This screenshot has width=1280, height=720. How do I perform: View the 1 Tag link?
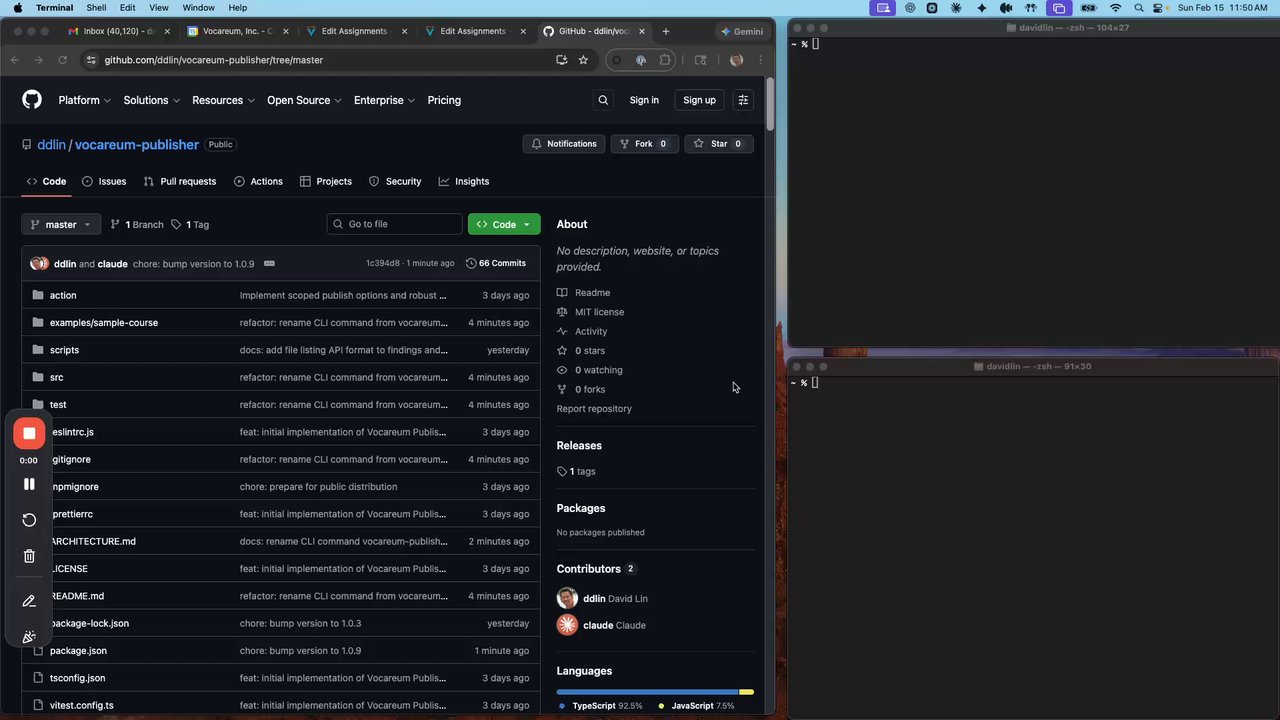pyautogui.click(x=191, y=225)
